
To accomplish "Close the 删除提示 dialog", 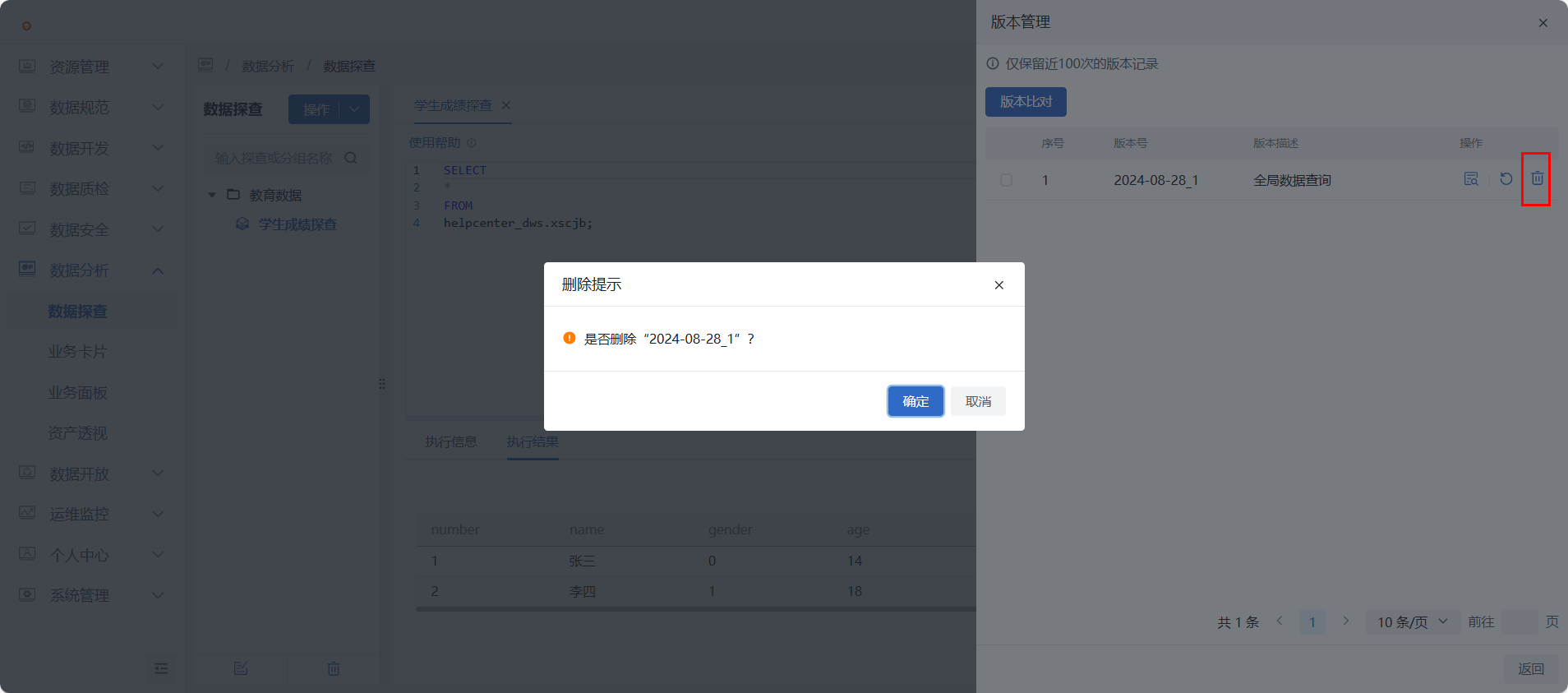I will pyautogui.click(x=999, y=285).
